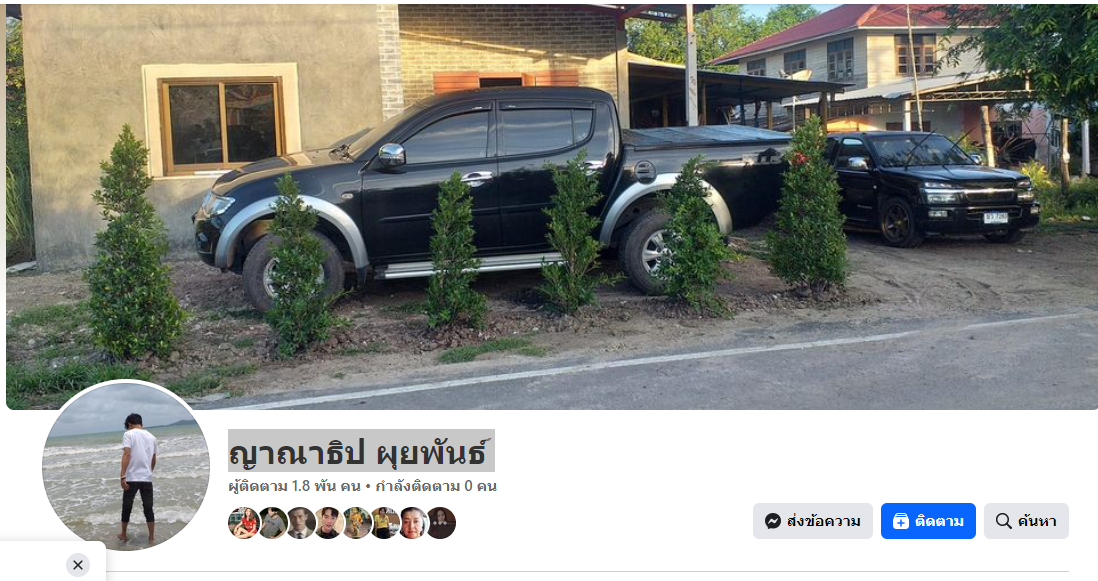The height and width of the screenshot is (581, 1098).
Task: Follow this profile with ติดตาม button
Action: tap(928, 522)
